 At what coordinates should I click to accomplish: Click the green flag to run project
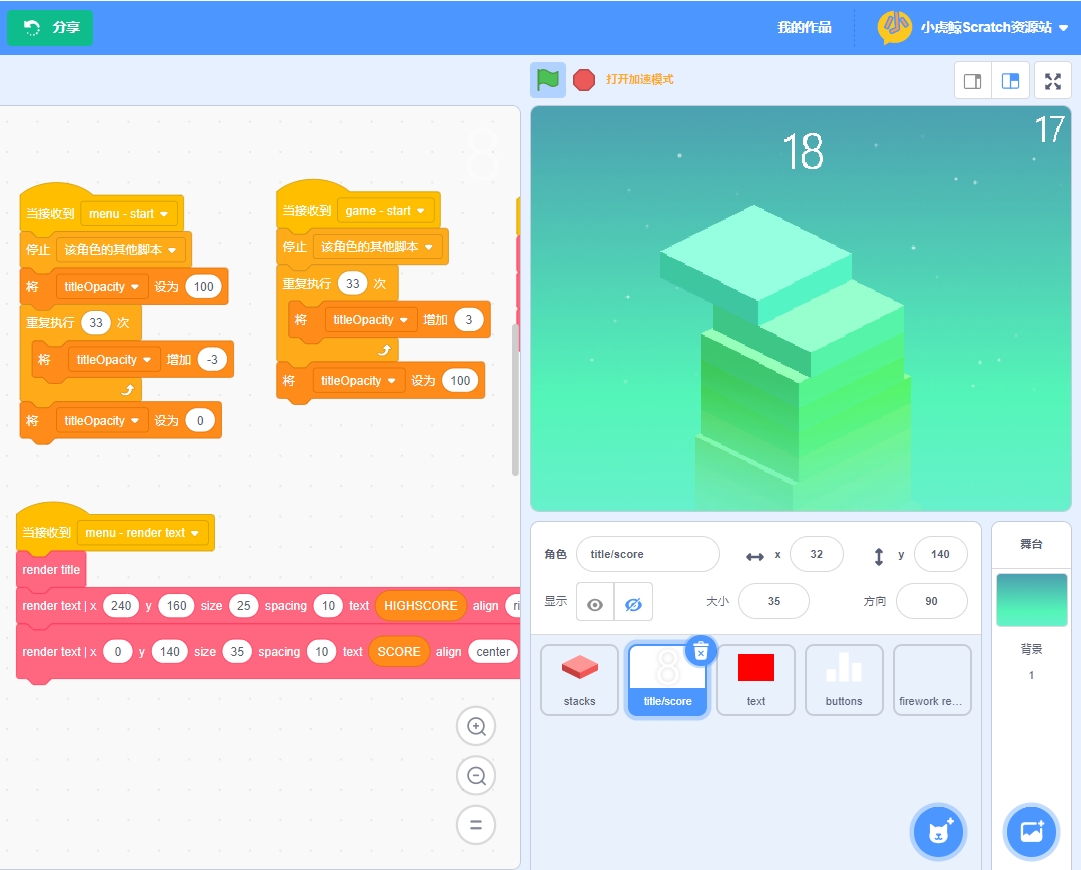[547, 80]
